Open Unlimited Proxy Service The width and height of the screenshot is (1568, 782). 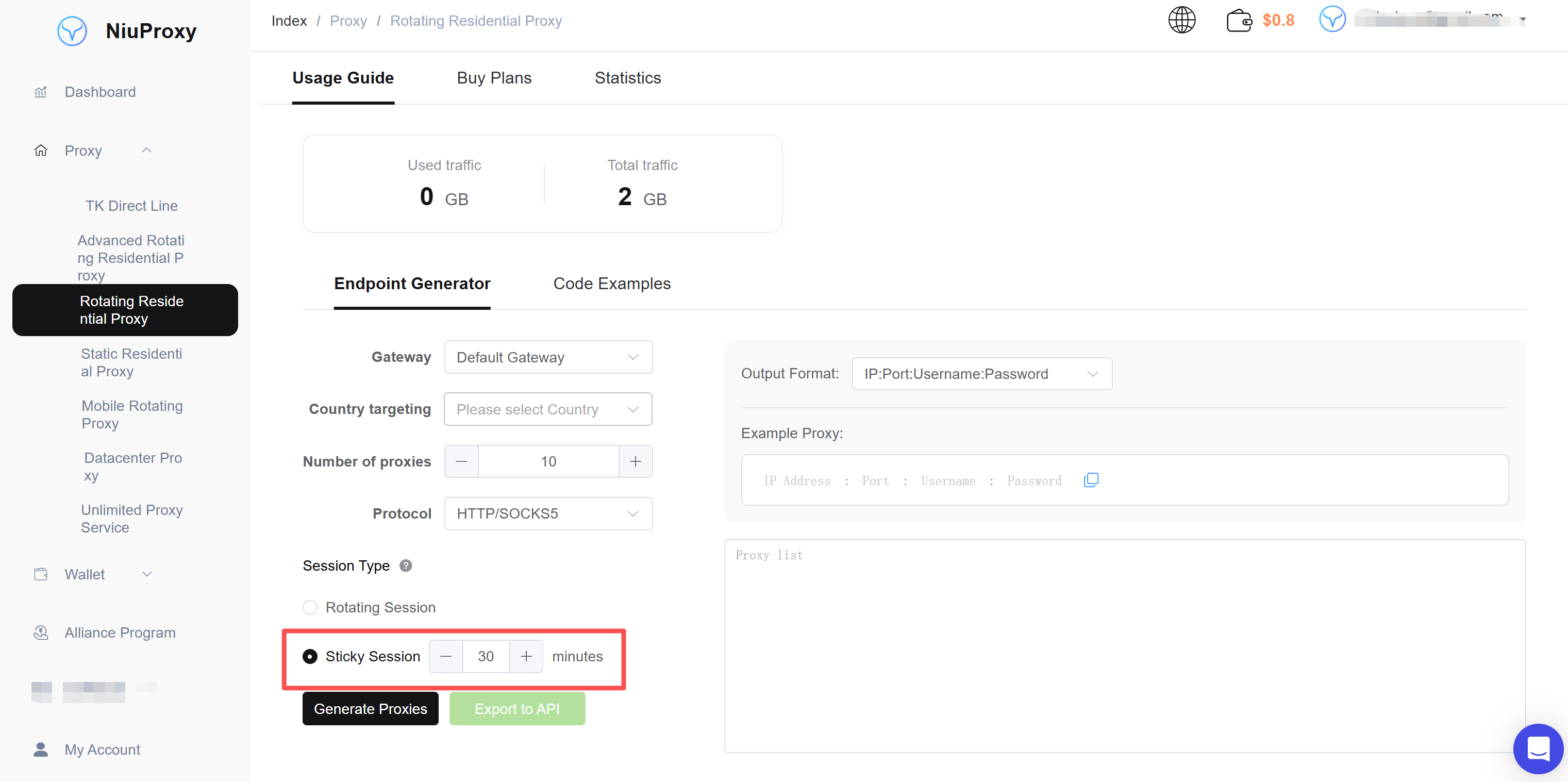(132, 519)
